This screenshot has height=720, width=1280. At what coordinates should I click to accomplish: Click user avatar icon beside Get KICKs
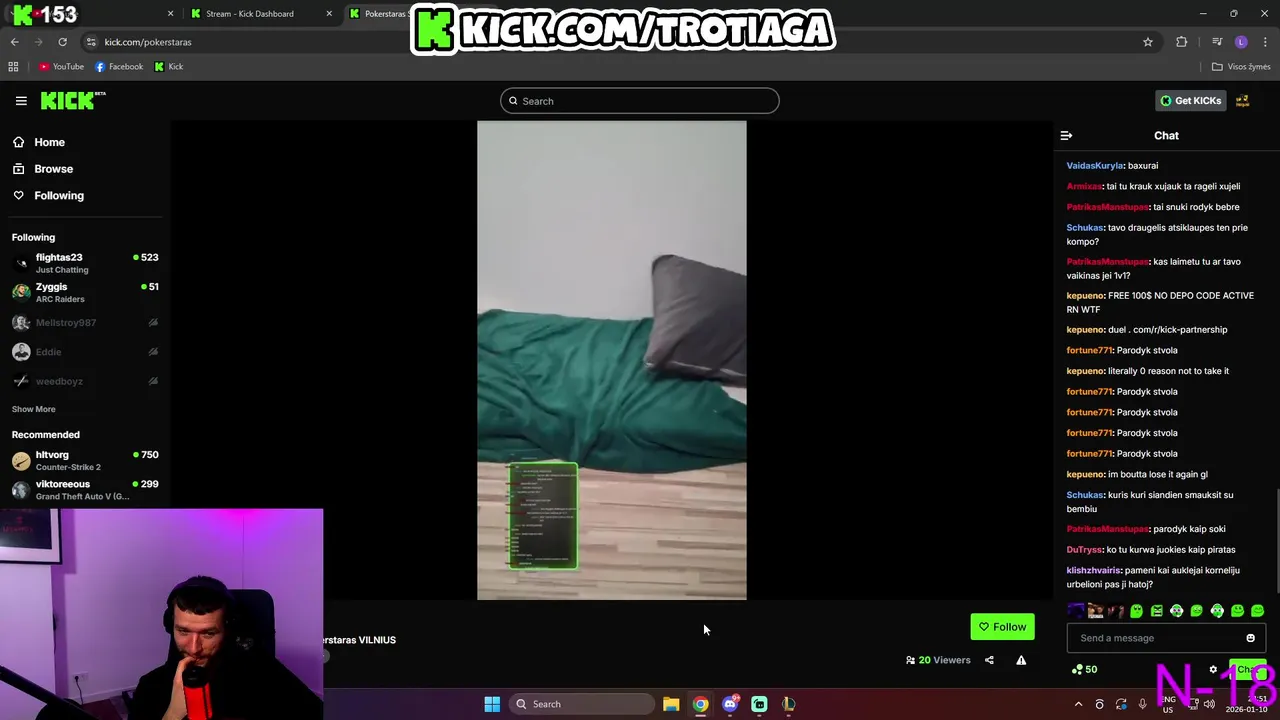[1242, 100]
